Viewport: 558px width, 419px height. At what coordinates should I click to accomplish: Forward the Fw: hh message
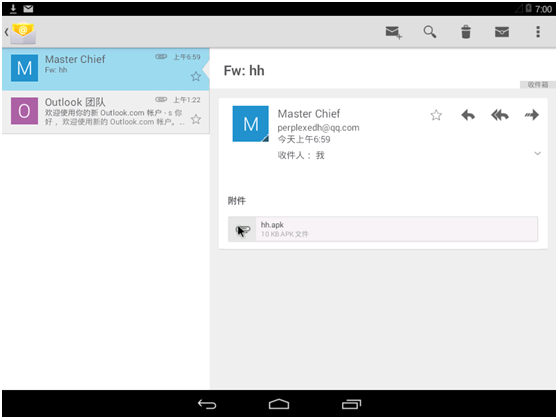(x=532, y=115)
